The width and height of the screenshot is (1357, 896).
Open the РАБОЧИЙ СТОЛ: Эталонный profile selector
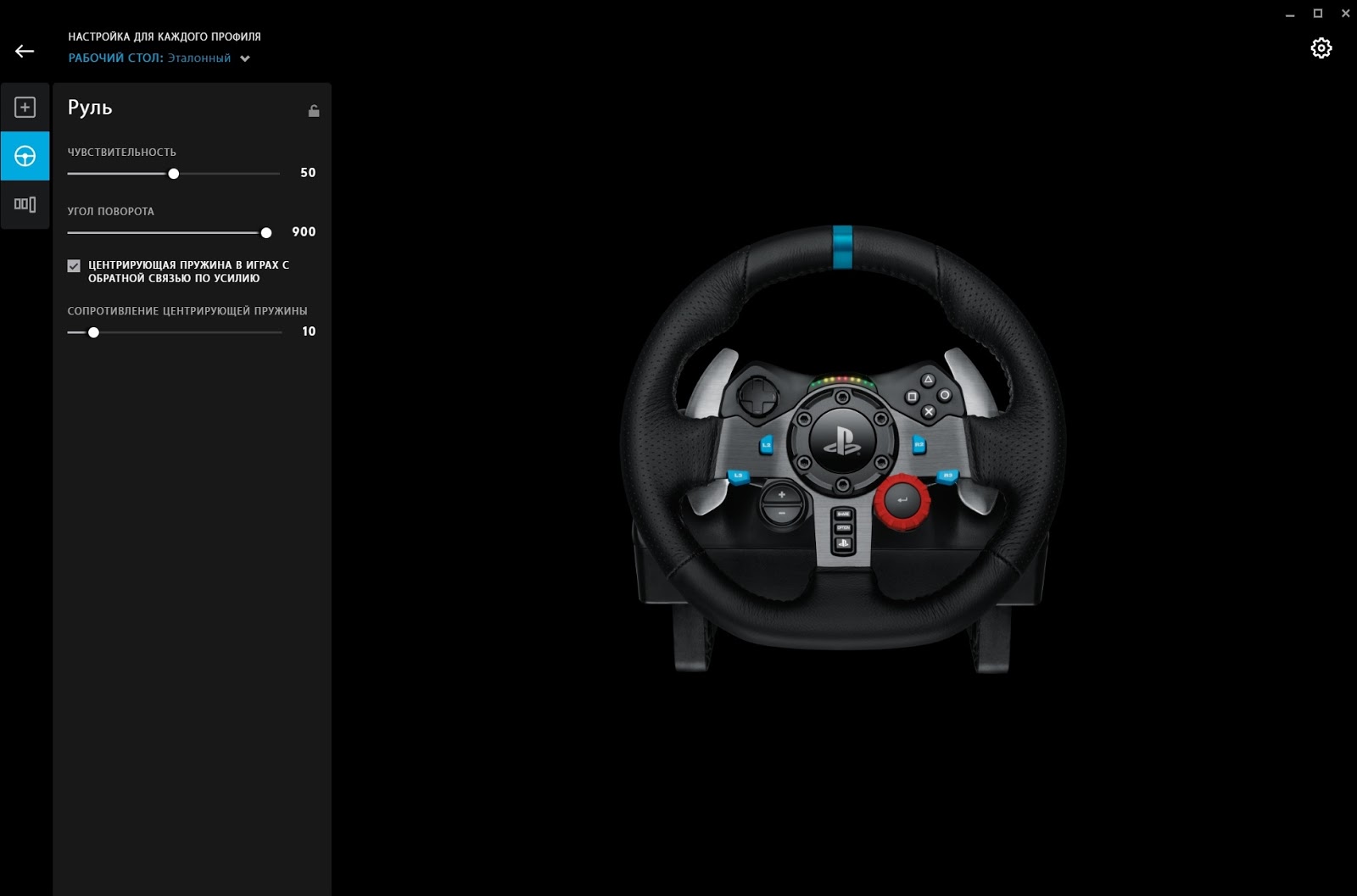(159, 58)
